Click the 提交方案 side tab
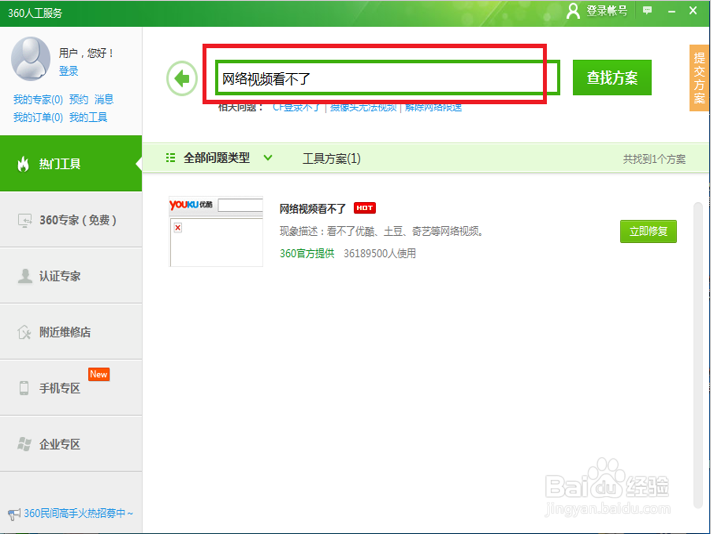The image size is (711, 534). pyautogui.click(x=699, y=78)
